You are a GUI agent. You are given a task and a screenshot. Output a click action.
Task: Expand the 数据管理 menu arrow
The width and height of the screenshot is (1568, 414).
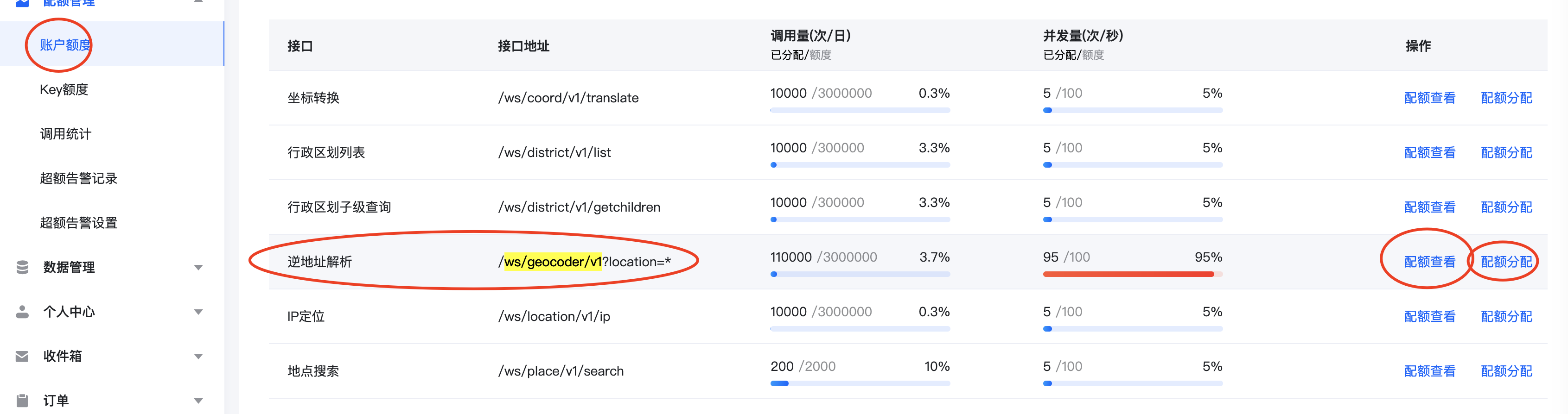coord(198,268)
